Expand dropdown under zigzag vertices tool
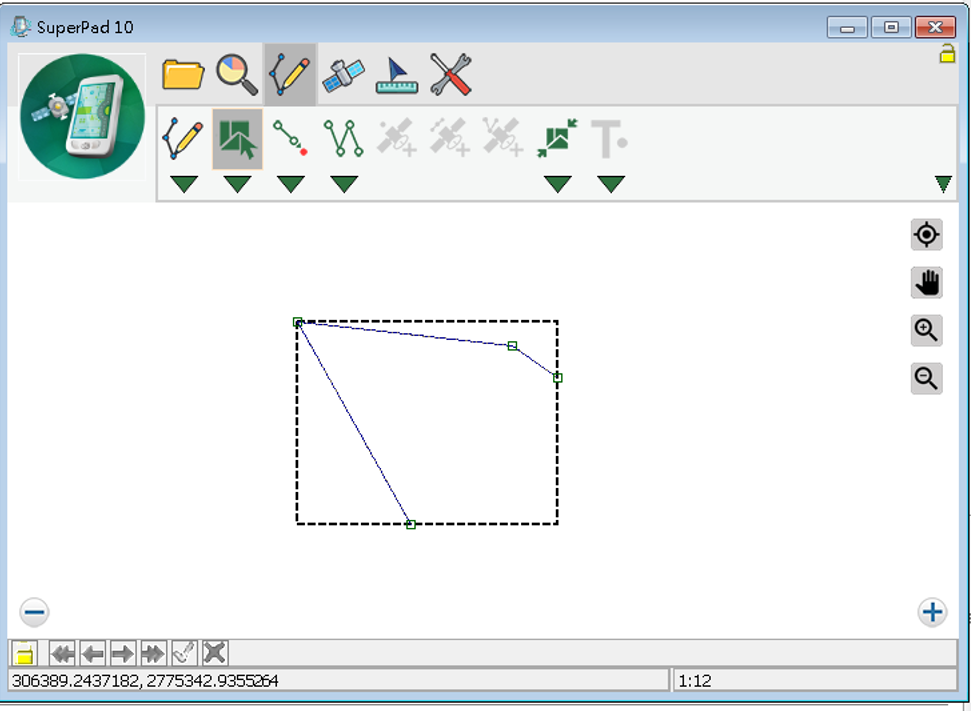The width and height of the screenshot is (971, 711). 344,184
